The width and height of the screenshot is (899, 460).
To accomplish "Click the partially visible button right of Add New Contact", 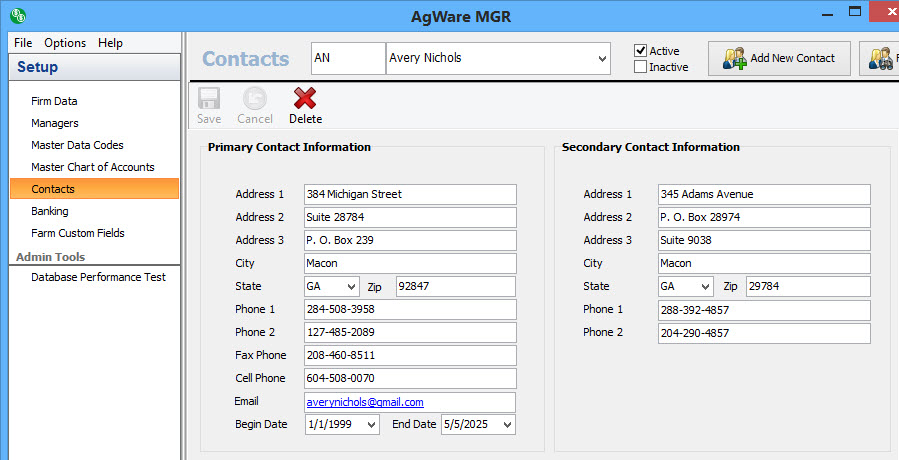I will pyautogui.click(x=880, y=58).
